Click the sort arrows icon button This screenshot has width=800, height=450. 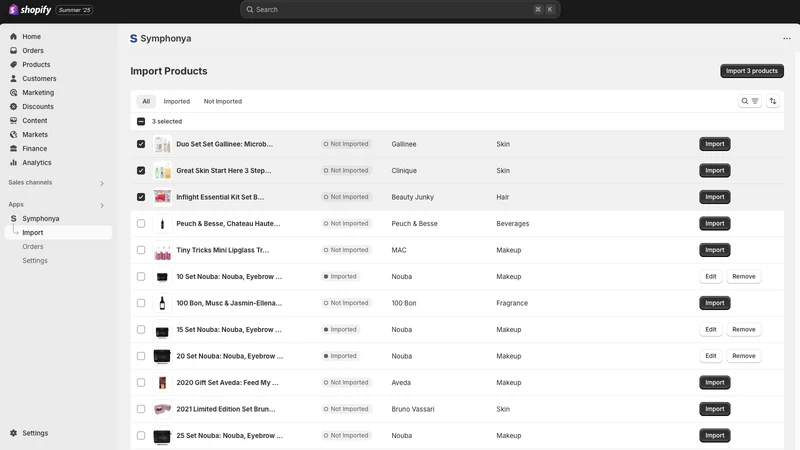(773, 101)
